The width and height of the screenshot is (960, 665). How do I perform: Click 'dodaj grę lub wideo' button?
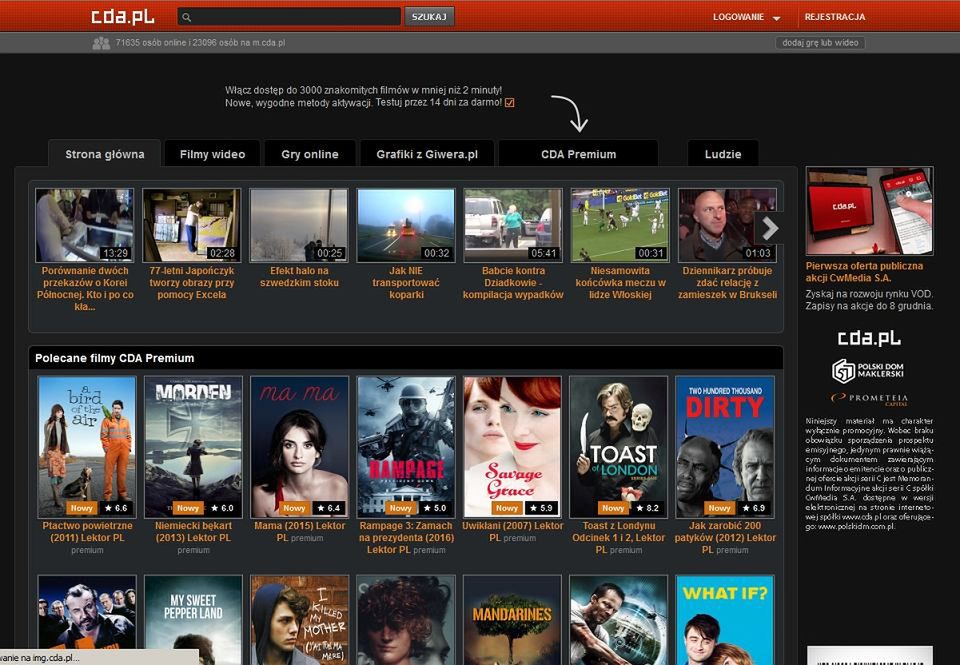pos(820,43)
